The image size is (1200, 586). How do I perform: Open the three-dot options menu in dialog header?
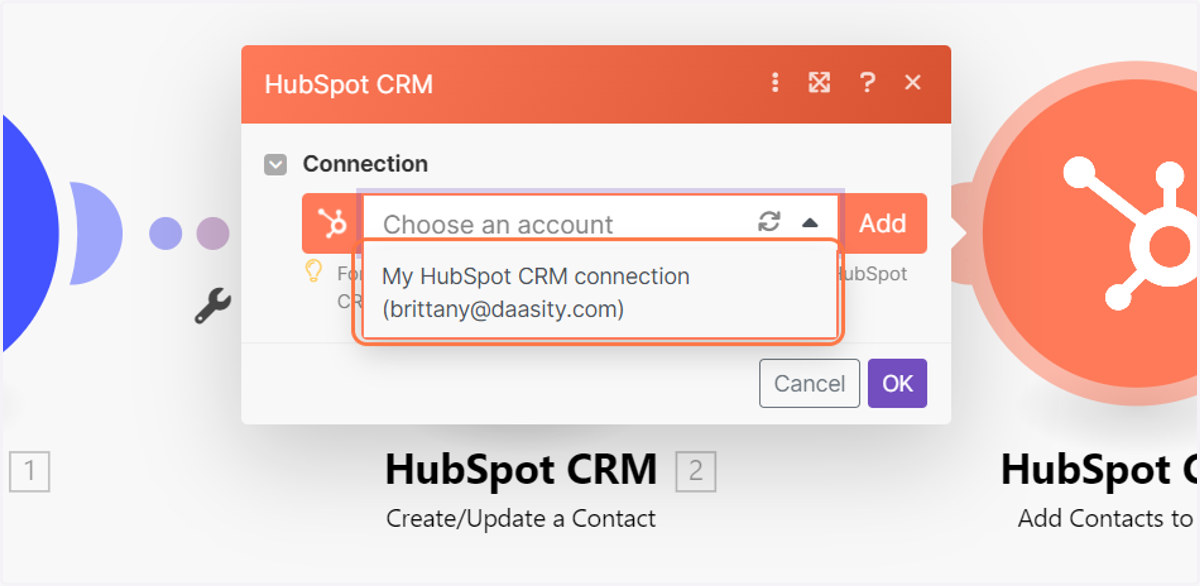click(x=775, y=83)
